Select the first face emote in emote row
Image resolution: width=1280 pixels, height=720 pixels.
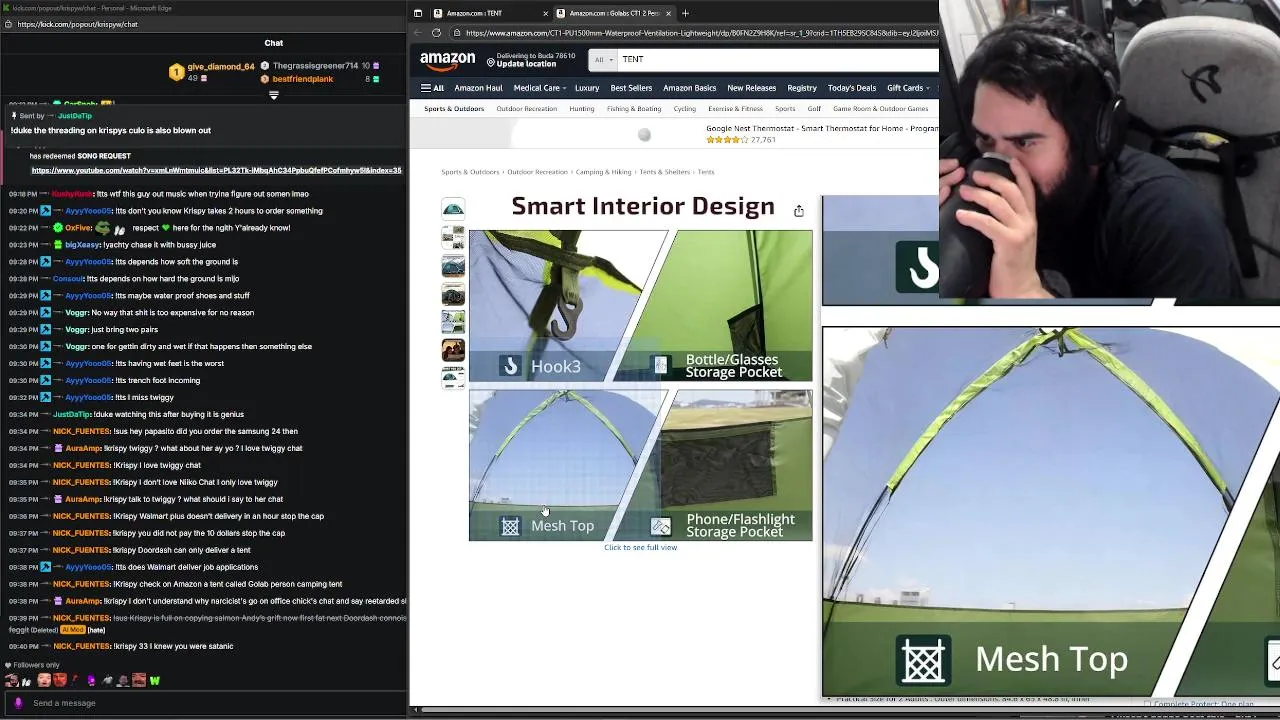[x=11, y=681]
